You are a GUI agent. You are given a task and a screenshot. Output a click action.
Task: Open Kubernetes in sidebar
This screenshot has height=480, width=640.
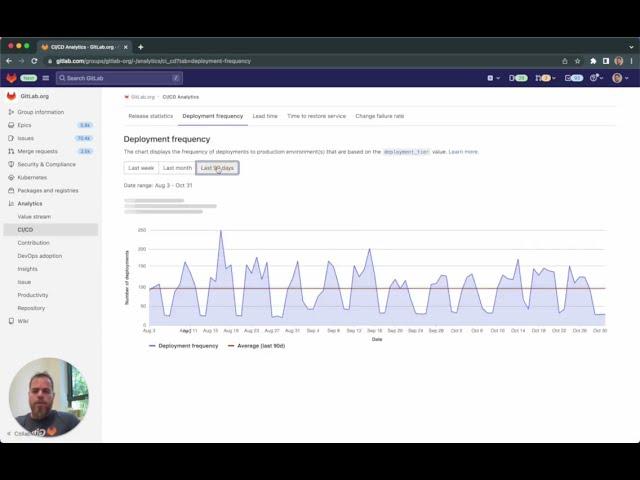coord(32,177)
